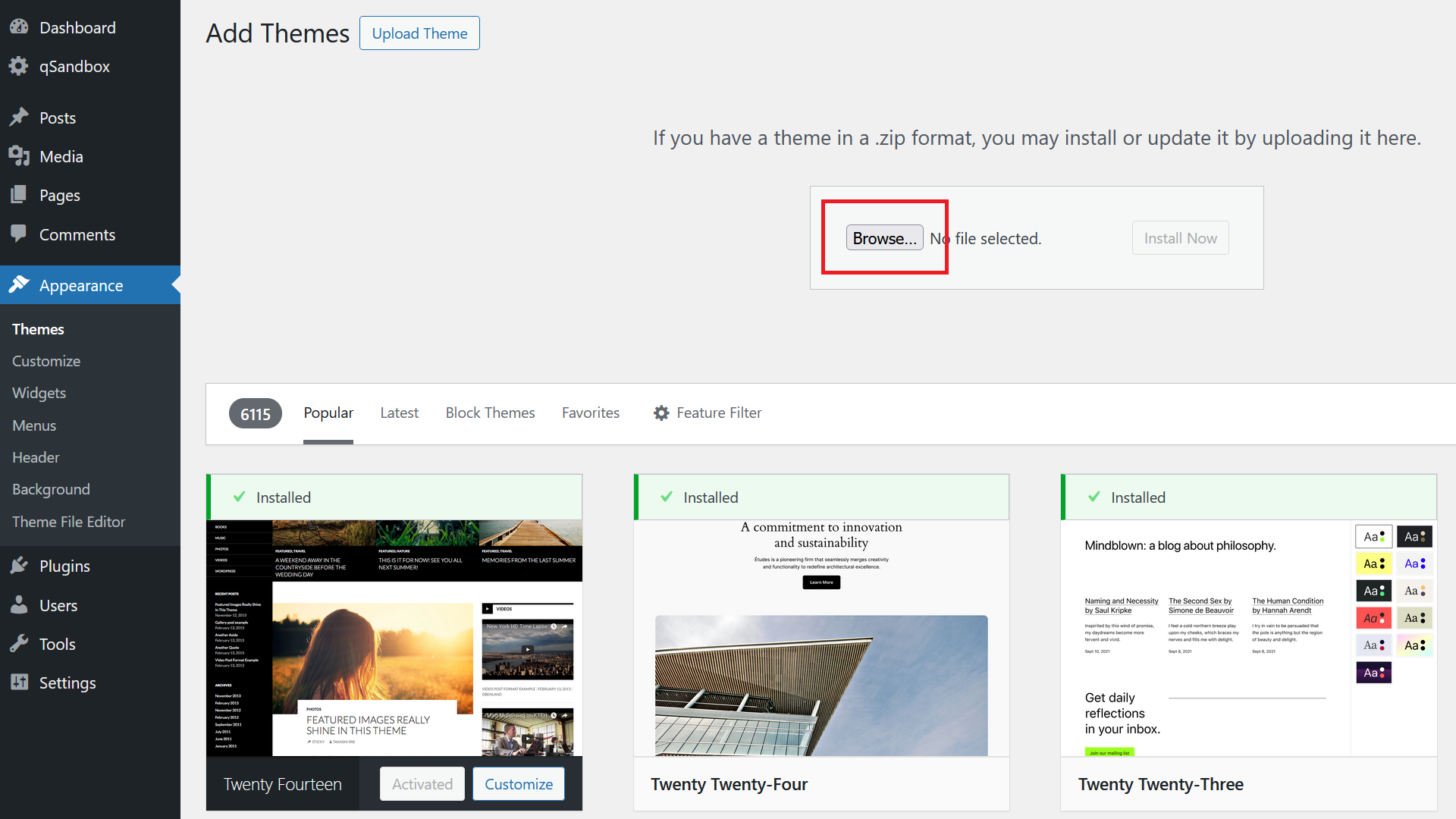
Task: Click the Users person icon
Action: click(x=19, y=605)
